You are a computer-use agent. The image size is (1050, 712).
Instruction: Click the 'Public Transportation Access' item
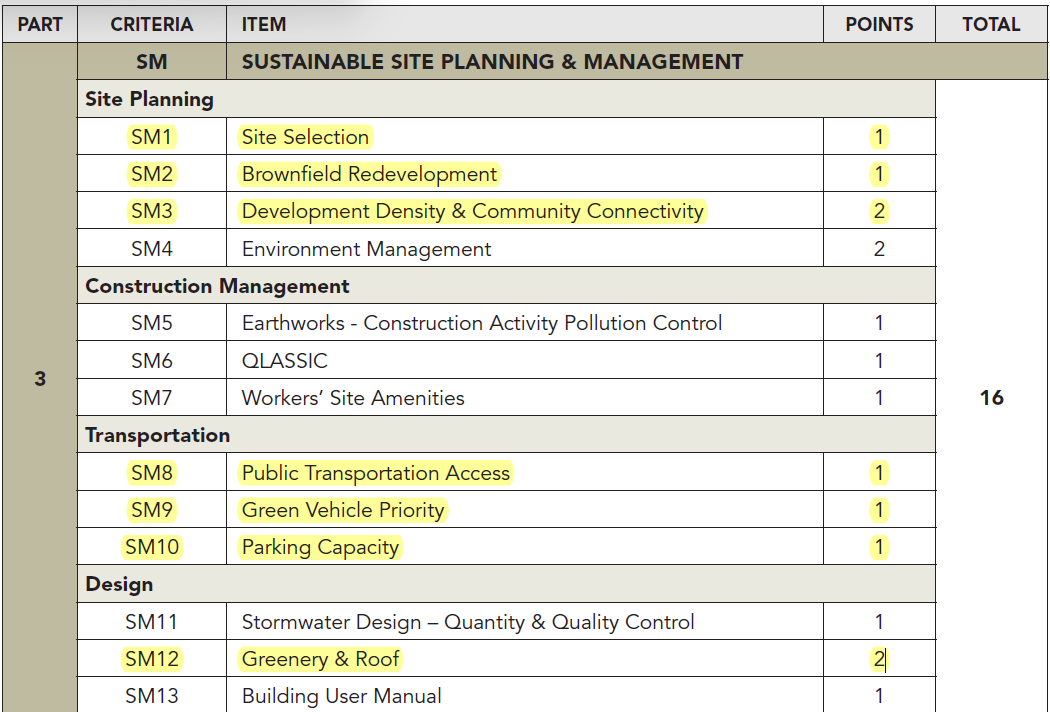tap(376, 473)
